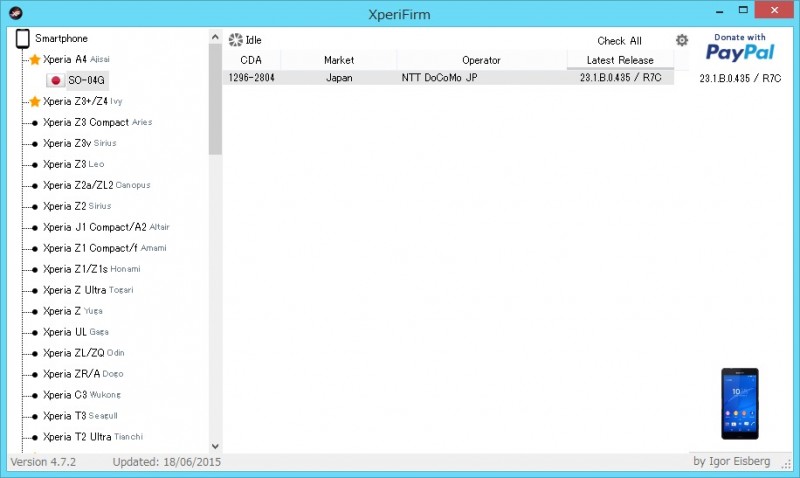Click the Smartphone device icon
The image size is (800, 478).
pyautogui.click(x=22, y=39)
